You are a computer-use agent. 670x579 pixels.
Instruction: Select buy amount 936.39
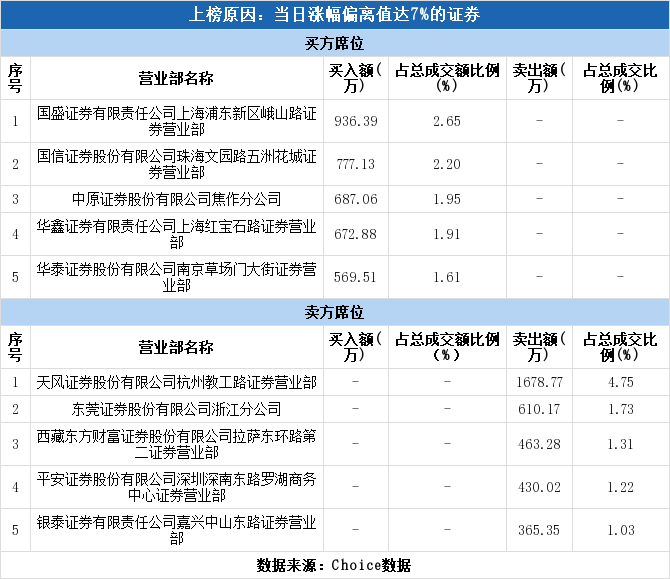click(356, 121)
